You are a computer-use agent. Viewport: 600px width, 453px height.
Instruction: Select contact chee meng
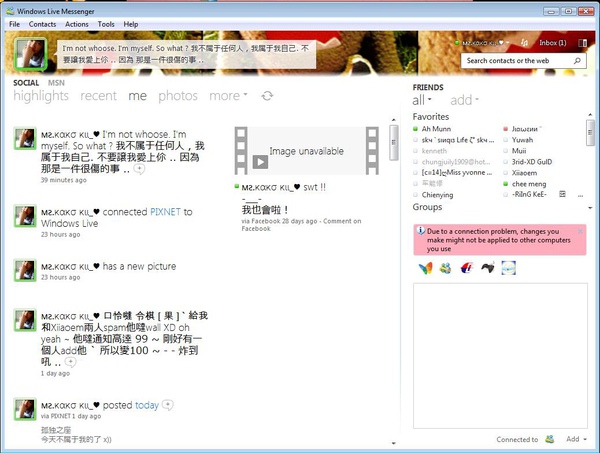529,184
